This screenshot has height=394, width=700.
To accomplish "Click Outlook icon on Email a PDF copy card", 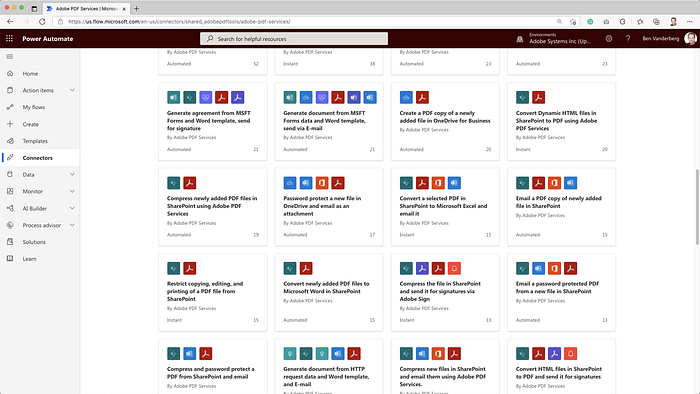I will (x=570, y=183).
